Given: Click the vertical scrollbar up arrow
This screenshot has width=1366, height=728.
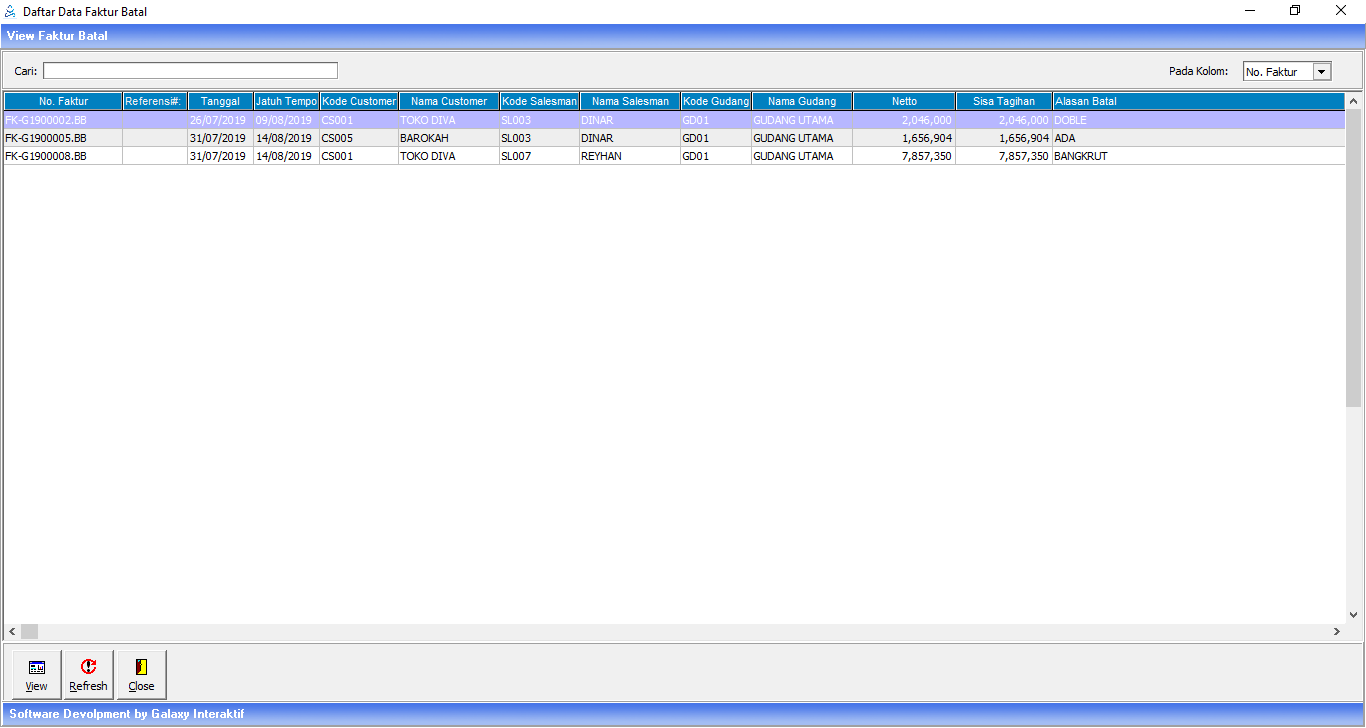Looking at the screenshot, I should [1354, 101].
